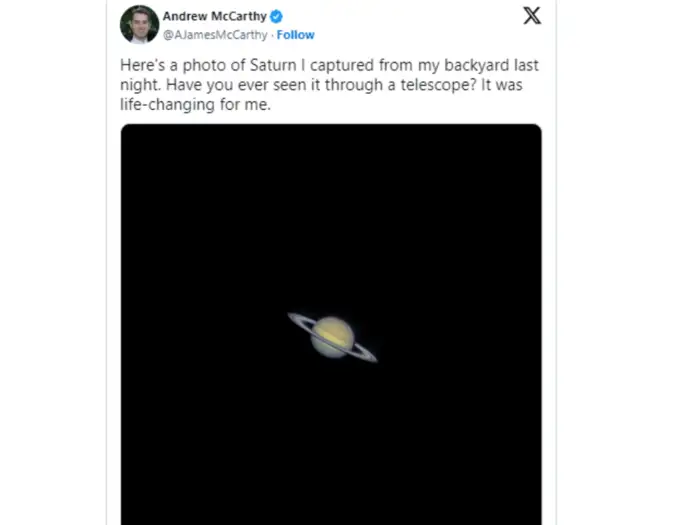Viewport: 700px width, 525px height.
Task: Click the X logo on the tweet
Action: point(532,16)
